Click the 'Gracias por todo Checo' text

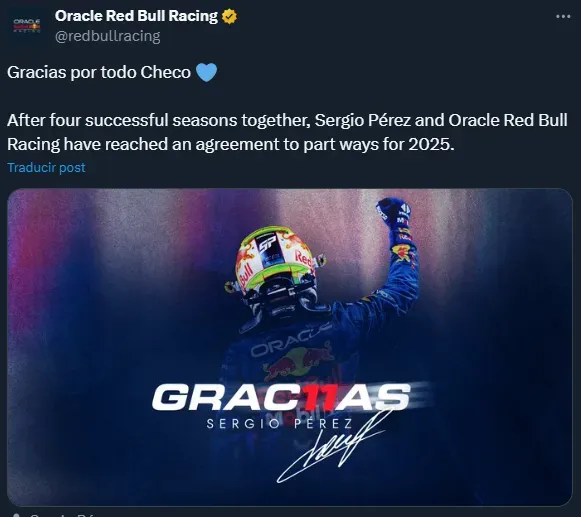click(x=99, y=72)
